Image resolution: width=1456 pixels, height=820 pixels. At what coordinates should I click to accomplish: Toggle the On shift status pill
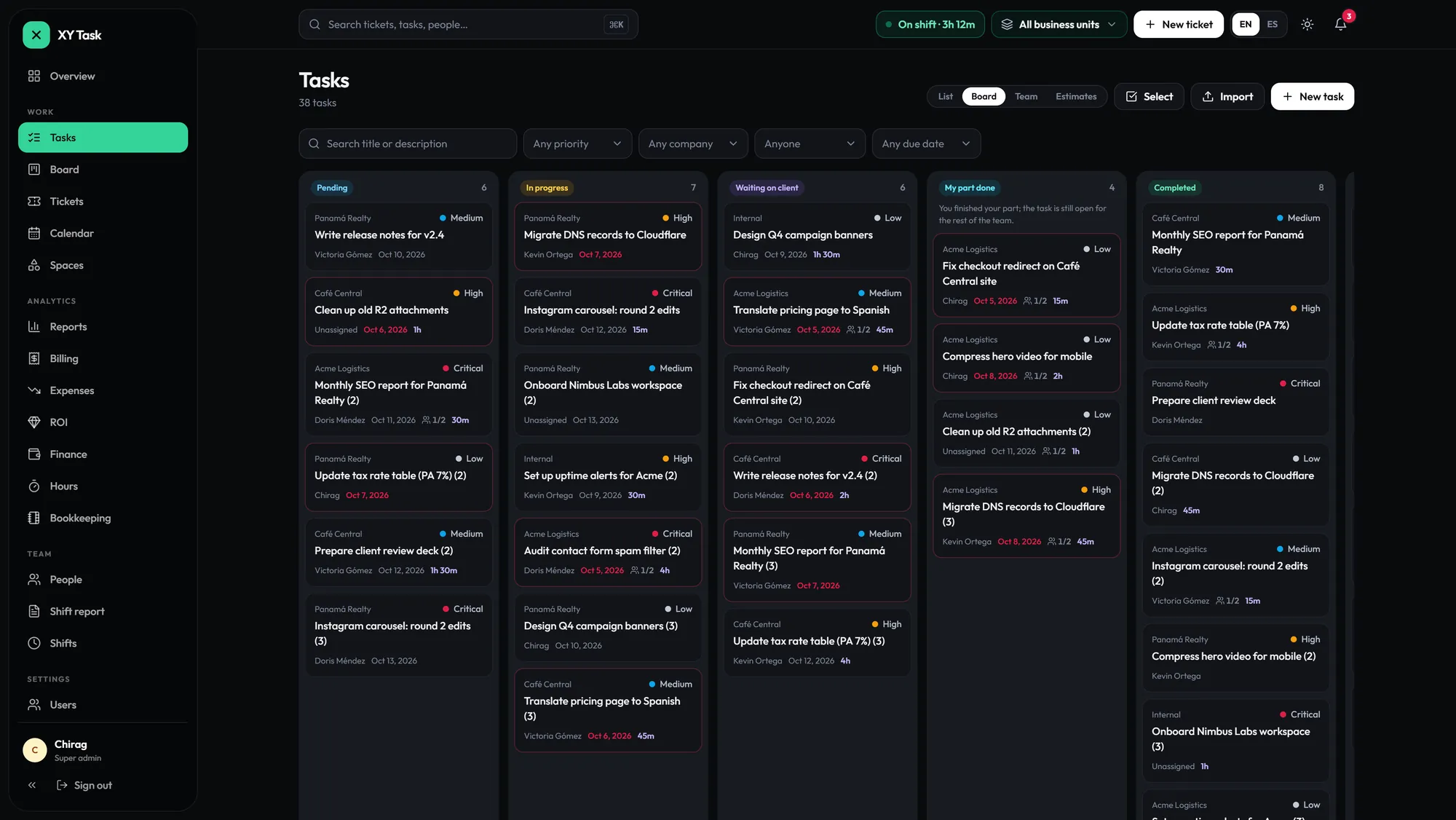930,24
